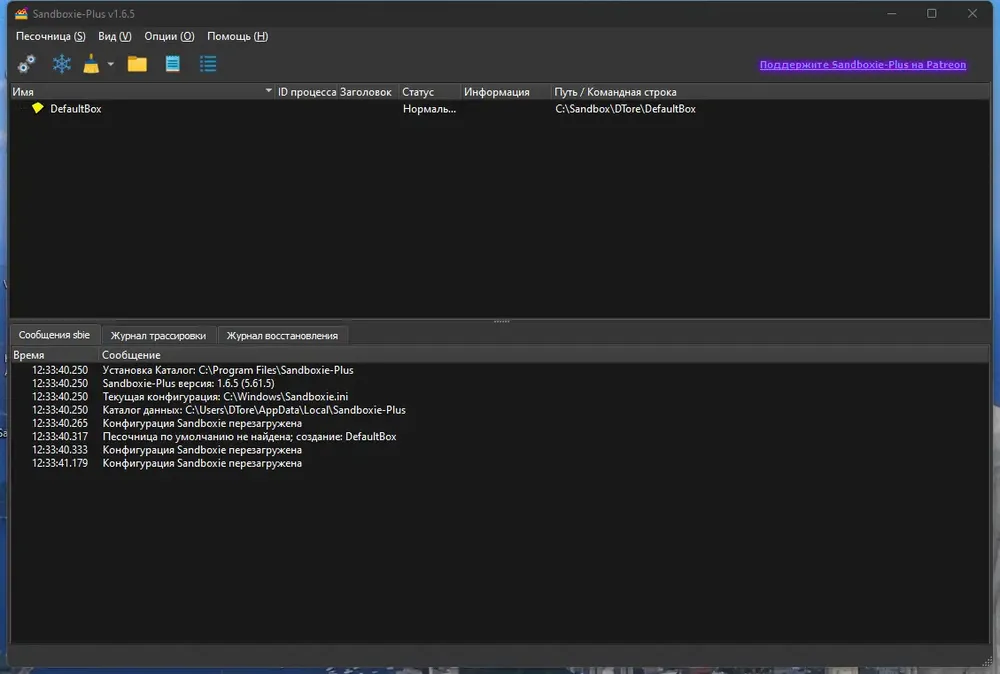
Task: Select message Песочница по умолчанию не найдена
Action: pos(500,437)
